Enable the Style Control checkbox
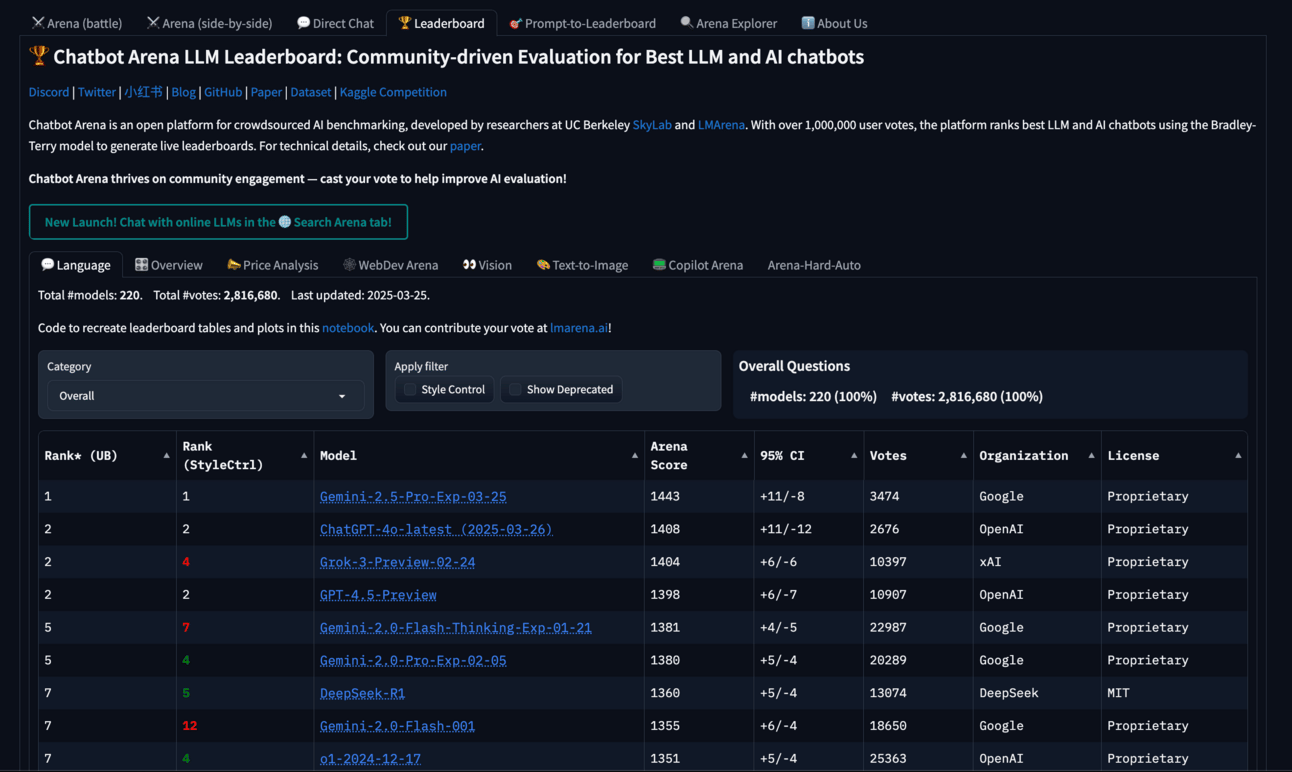The height and width of the screenshot is (772, 1292). point(410,390)
